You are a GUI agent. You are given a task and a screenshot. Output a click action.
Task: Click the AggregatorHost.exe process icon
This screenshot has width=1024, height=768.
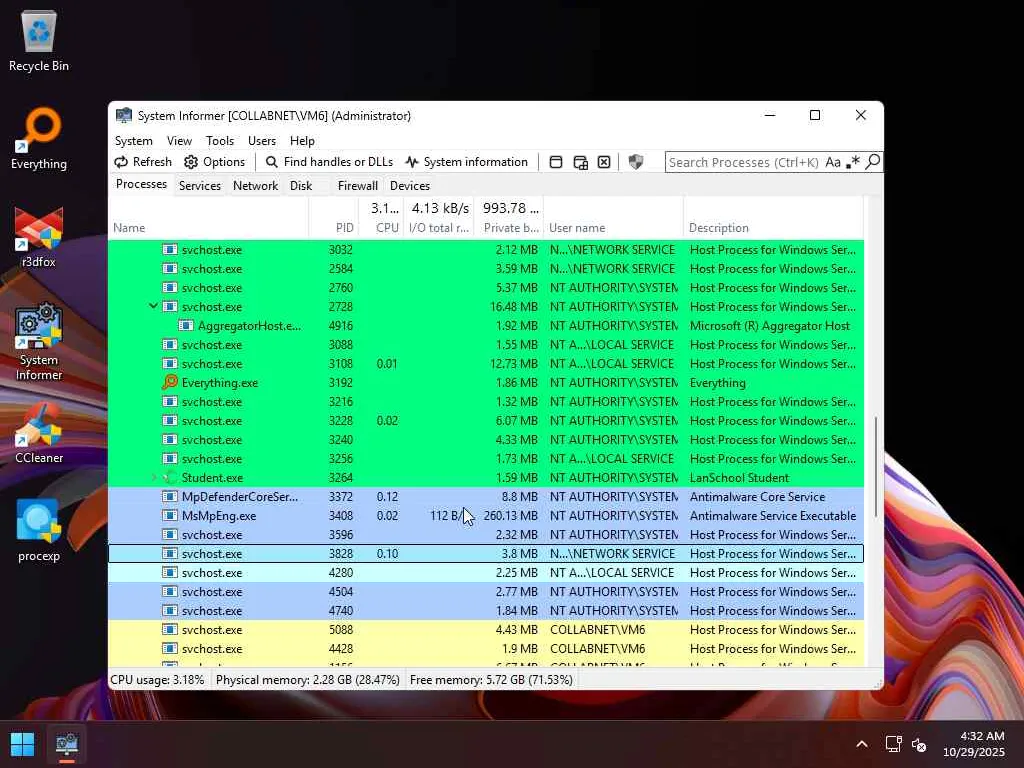coord(186,325)
